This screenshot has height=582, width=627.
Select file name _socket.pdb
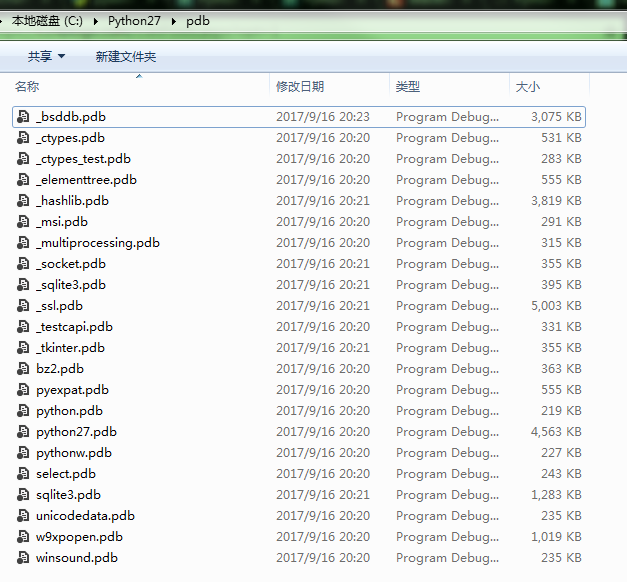71,264
